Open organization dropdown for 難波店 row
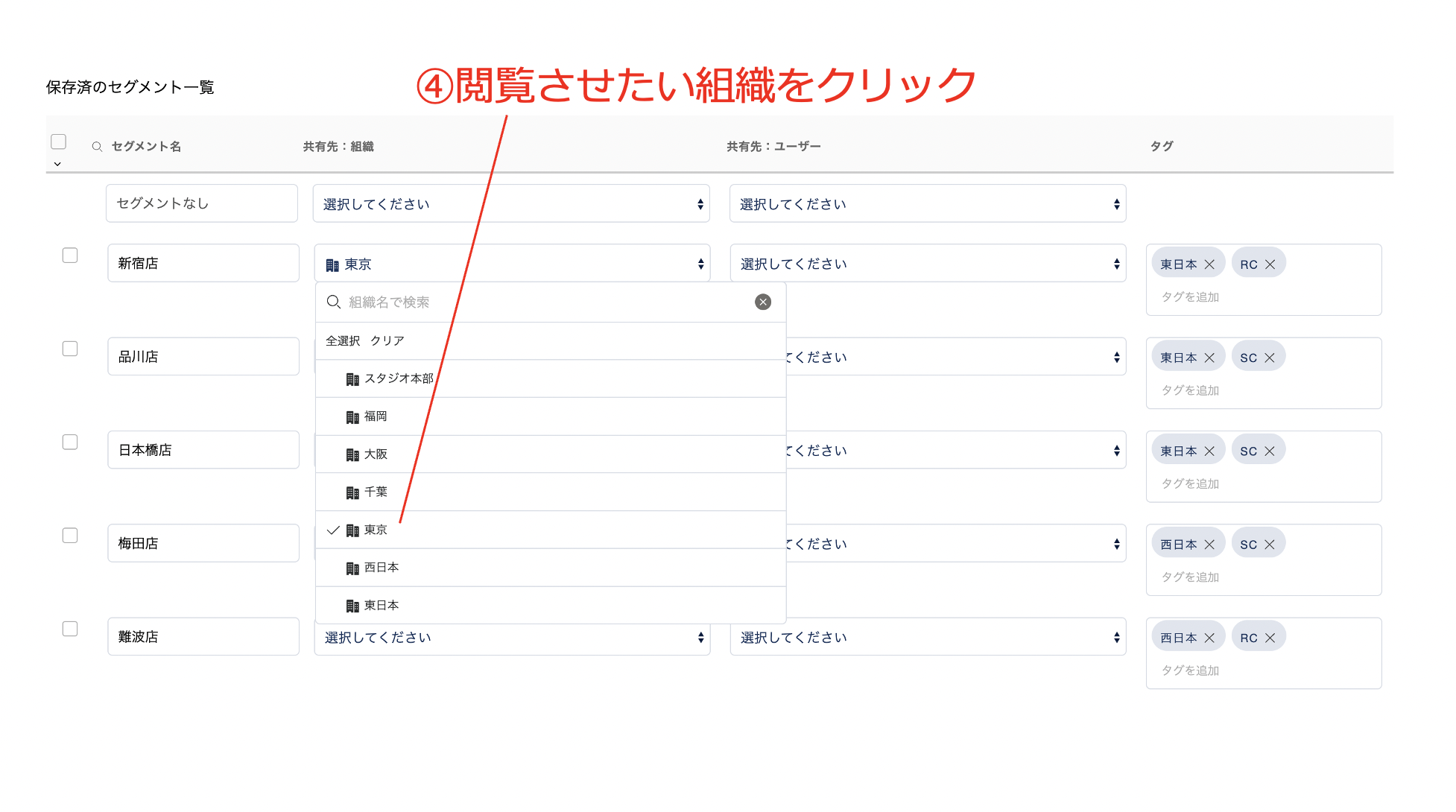1456x812 pixels. pos(513,638)
